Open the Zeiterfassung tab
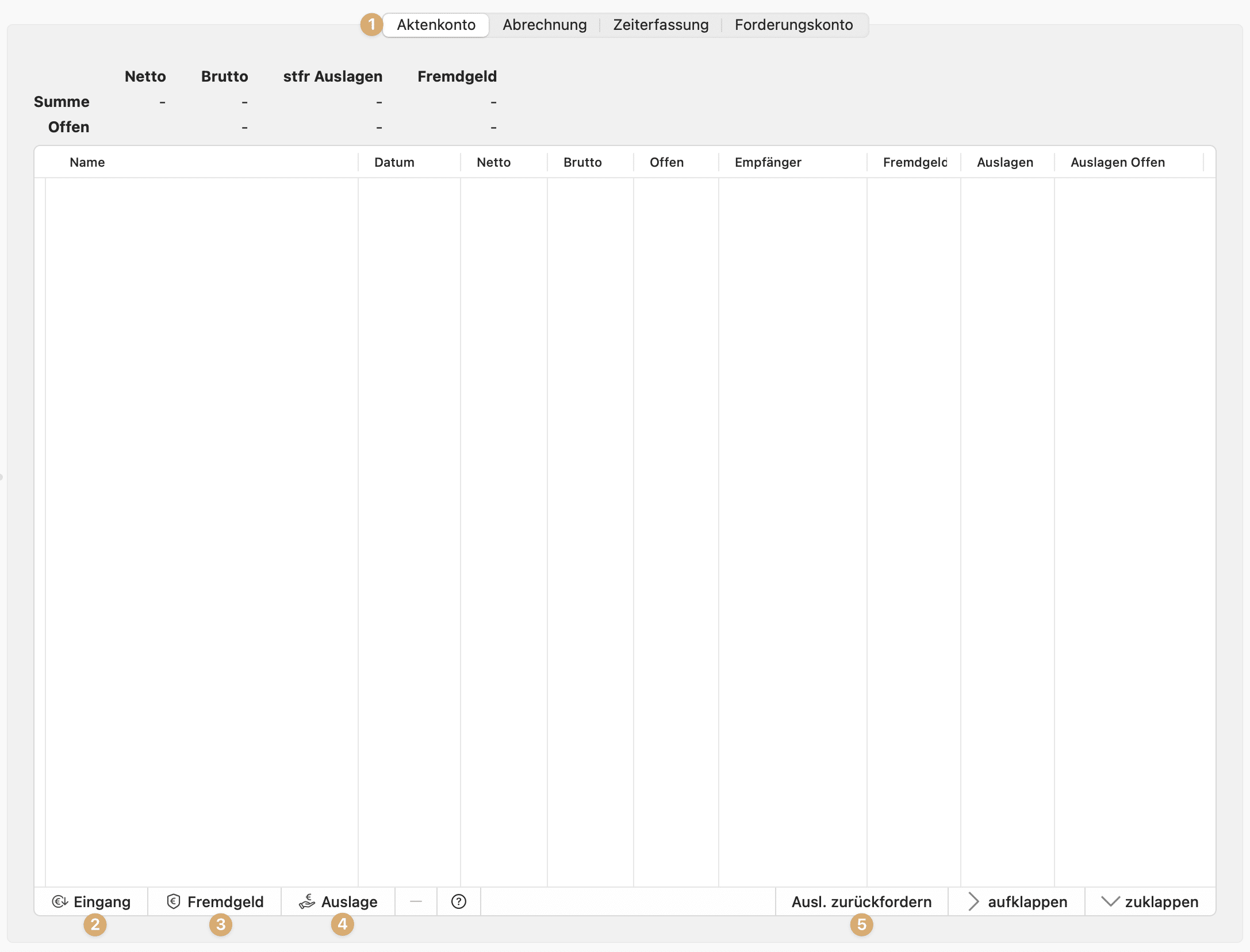The image size is (1250, 952). 660,25
